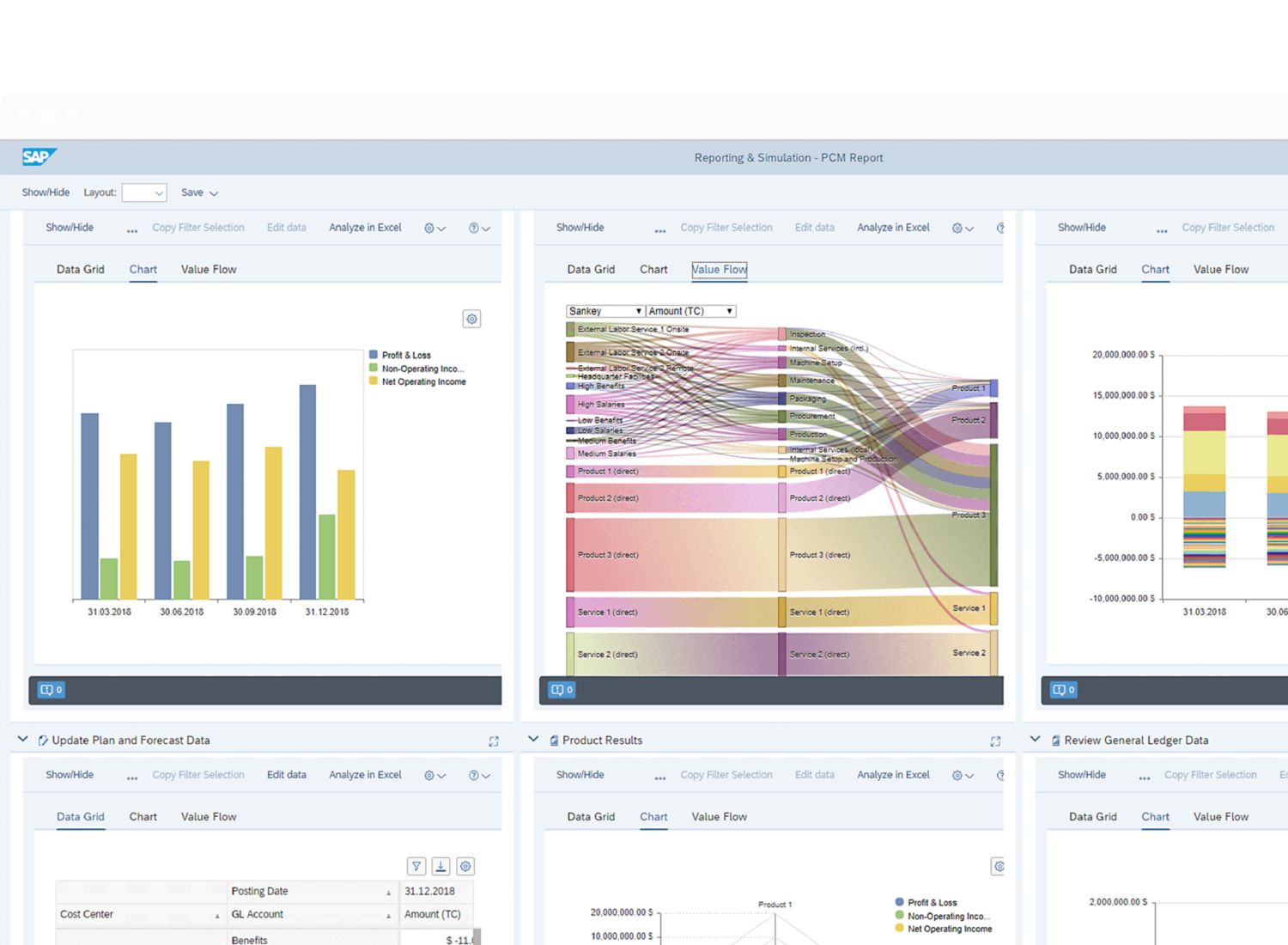The width and height of the screenshot is (1288, 945).
Task: Click the yellow Net Operating Income bar-chart swatch
Action: pyautogui.click(x=374, y=381)
